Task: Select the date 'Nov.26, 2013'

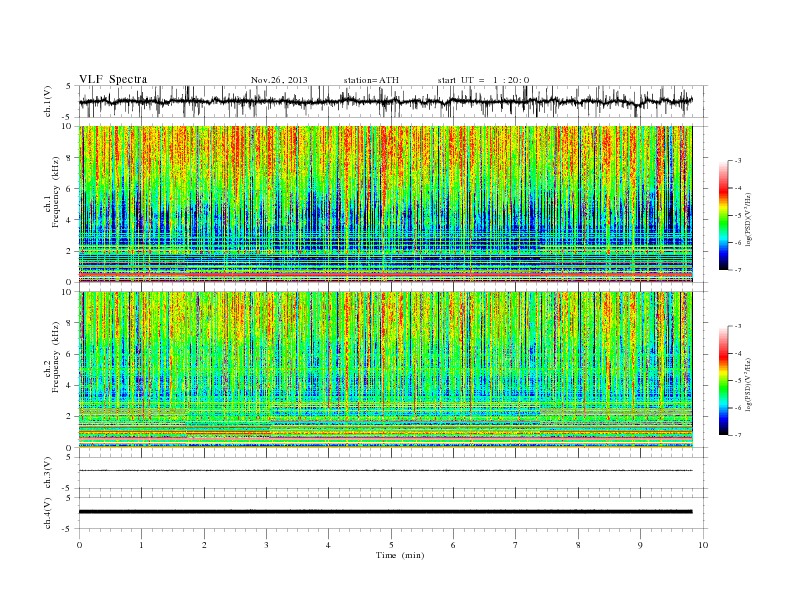Action: pyautogui.click(x=279, y=80)
